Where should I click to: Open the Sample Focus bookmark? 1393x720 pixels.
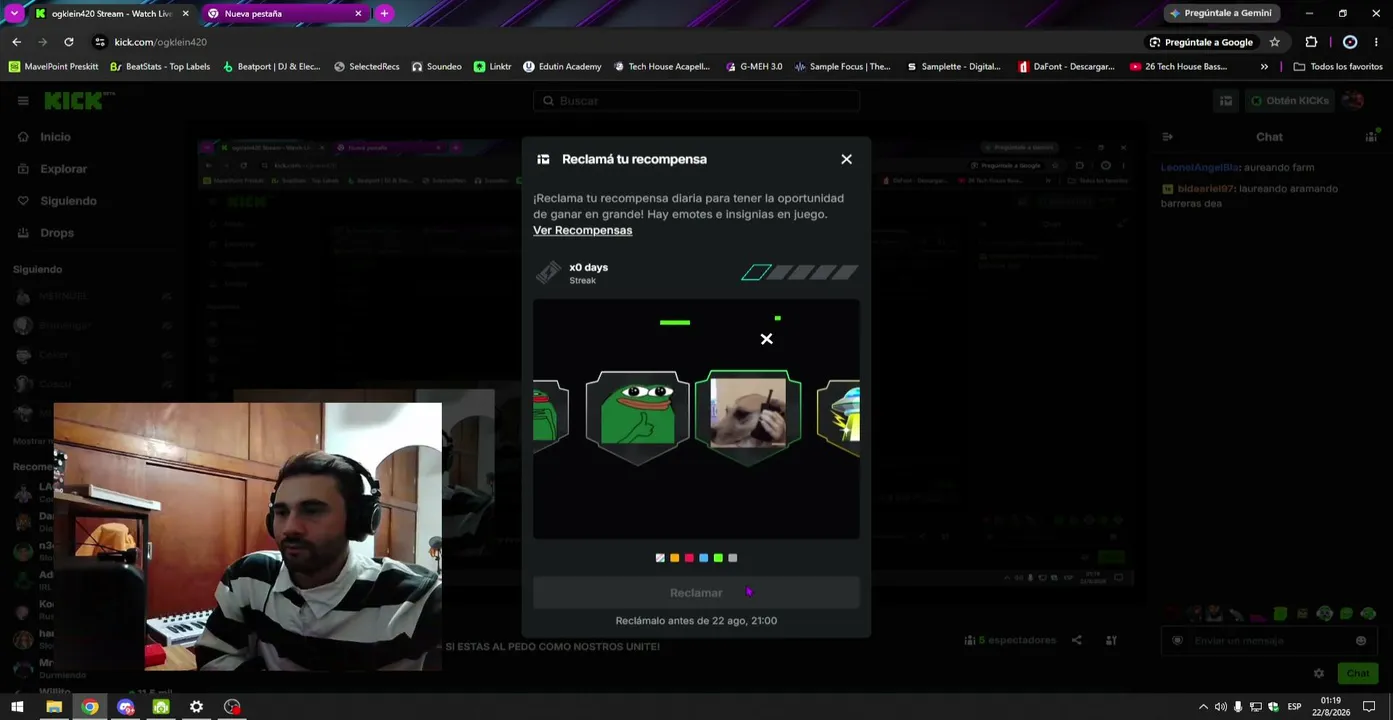click(842, 67)
